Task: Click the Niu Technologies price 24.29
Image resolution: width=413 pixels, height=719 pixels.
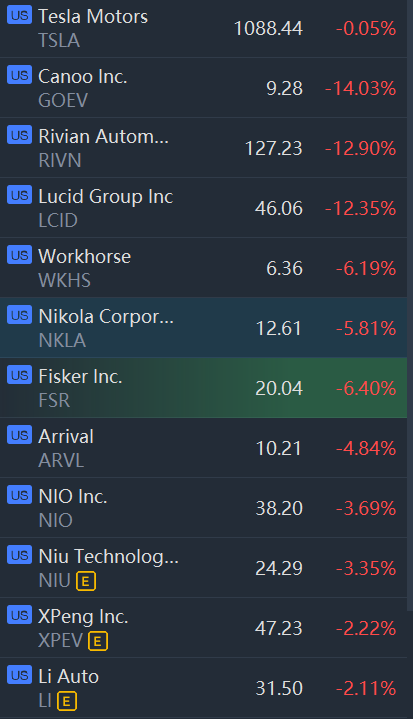Action: pyautogui.click(x=279, y=568)
